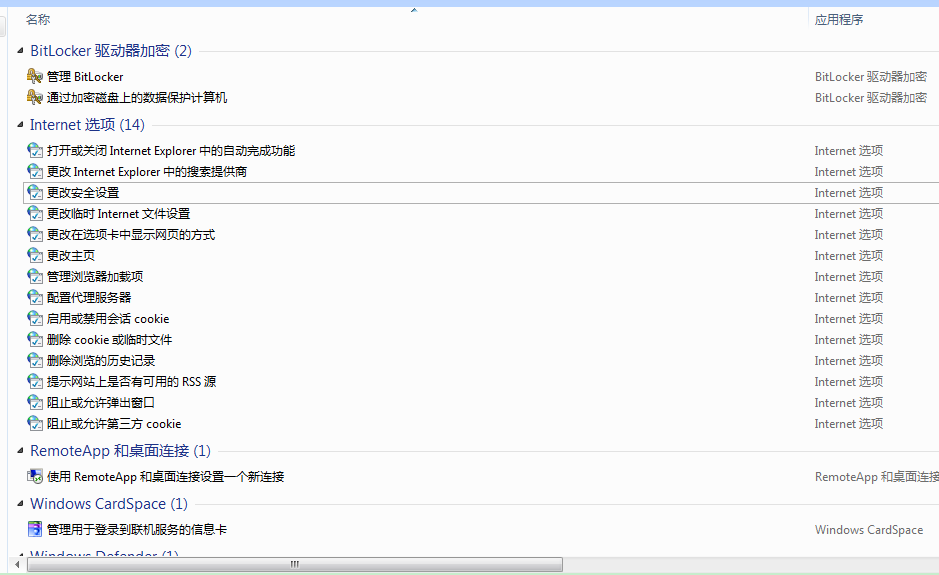Screen dimensions: 939x575
Task: Click the RemoteApp 和桌面连接 item icon
Action: pyautogui.click(x=35, y=476)
